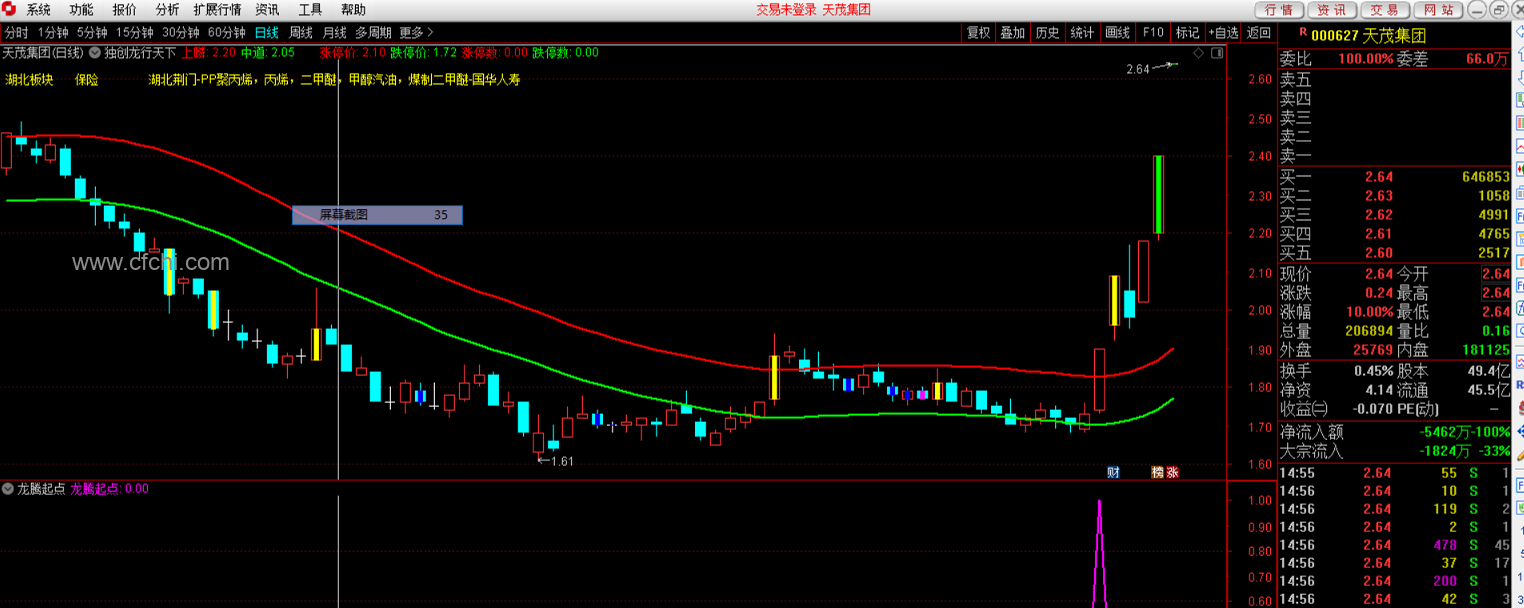Click the 净流入额 -5462万 row
This screenshot has height=608, width=1524.
point(1395,432)
